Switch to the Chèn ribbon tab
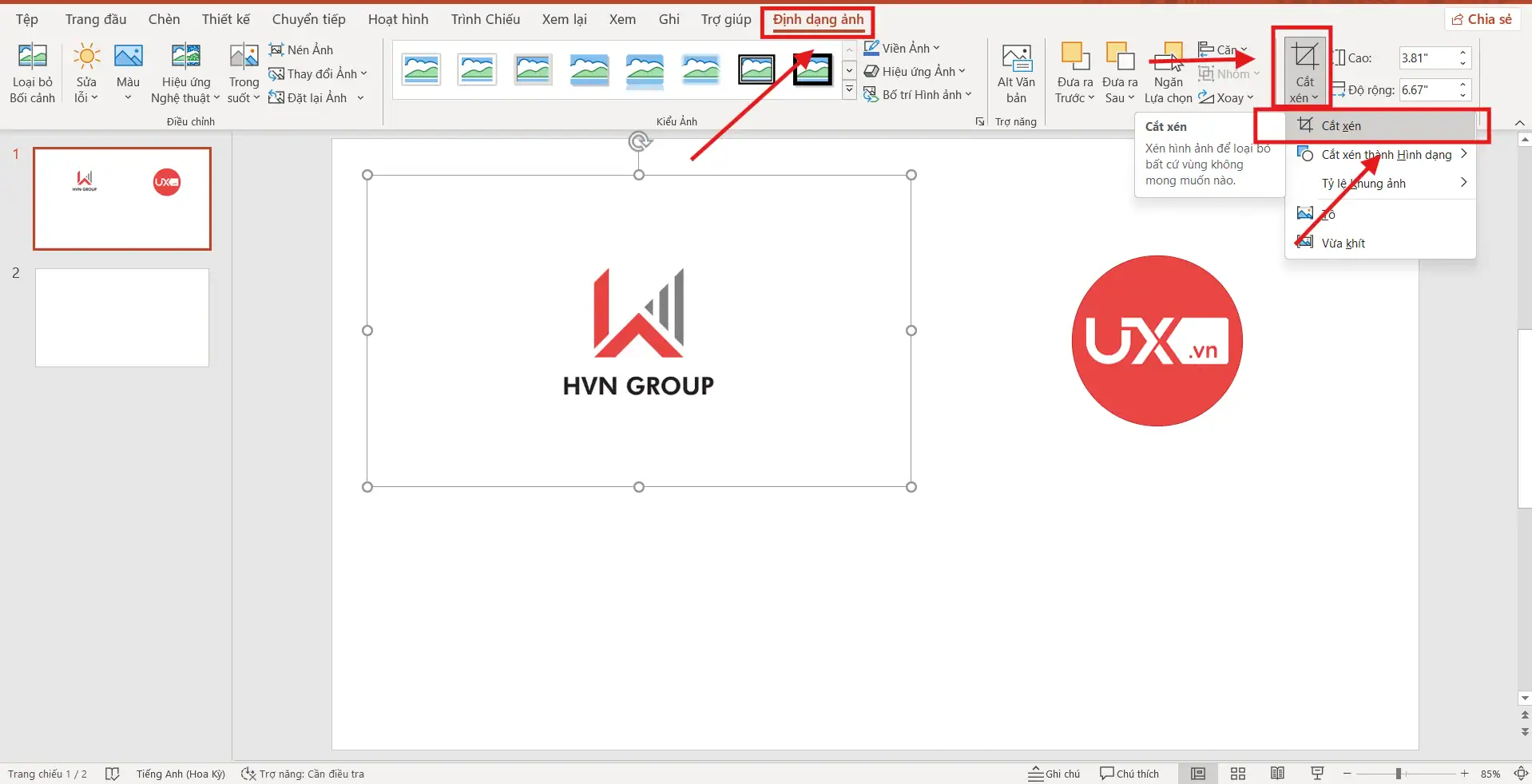Viewport: 1532px width, 784px height. (164, 18)
